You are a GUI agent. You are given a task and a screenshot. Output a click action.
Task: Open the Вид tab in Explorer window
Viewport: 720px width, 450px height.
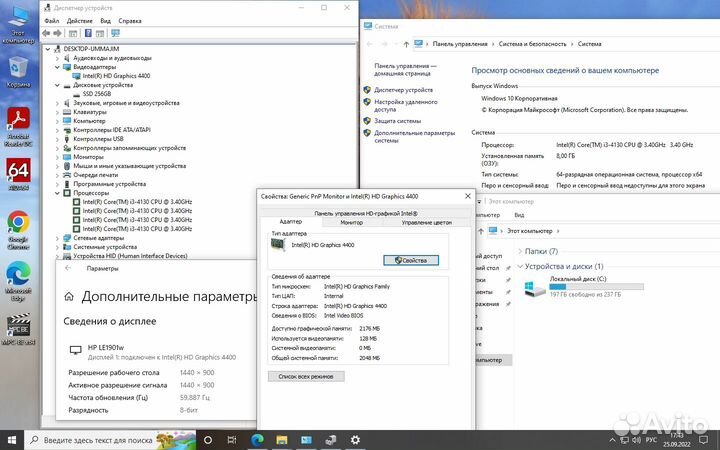pyautogui.click(x=519, y=215)
